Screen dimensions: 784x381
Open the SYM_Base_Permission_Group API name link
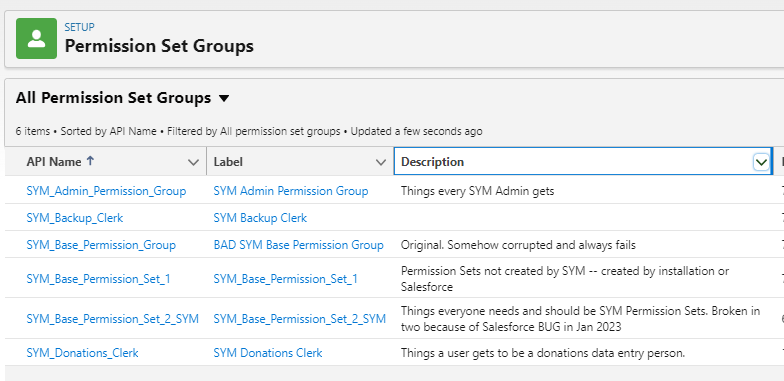[x=101, y=245]
